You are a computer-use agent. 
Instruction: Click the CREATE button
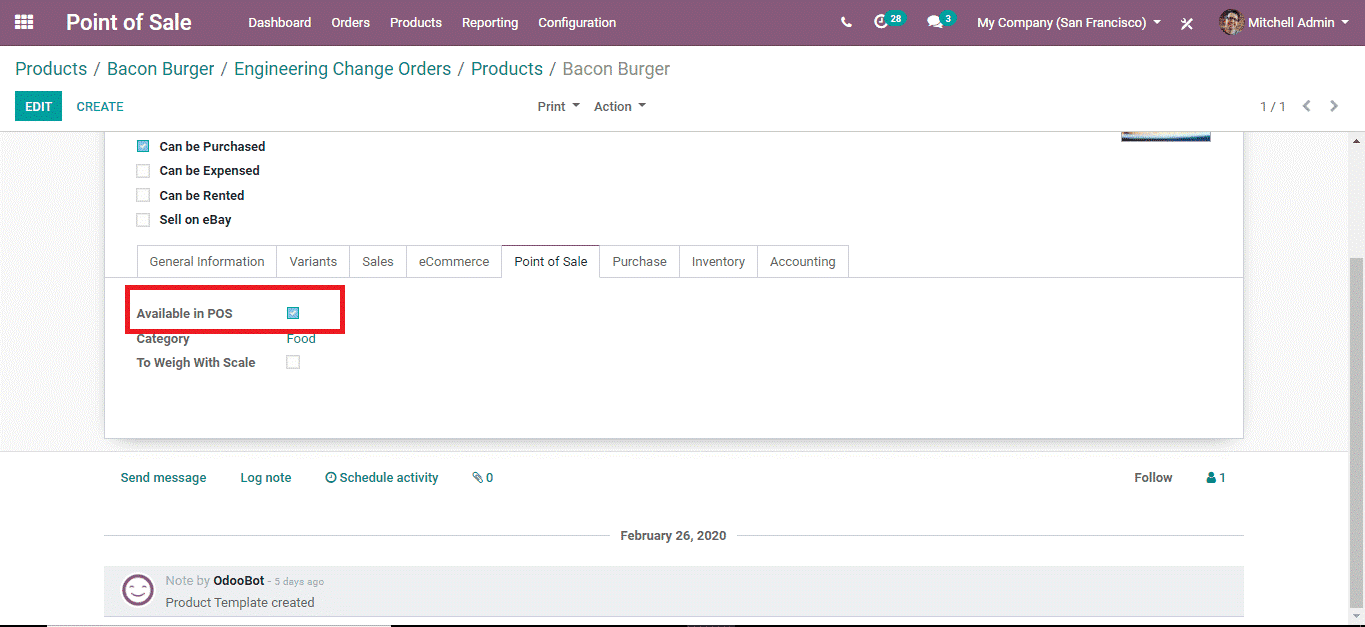100,106
